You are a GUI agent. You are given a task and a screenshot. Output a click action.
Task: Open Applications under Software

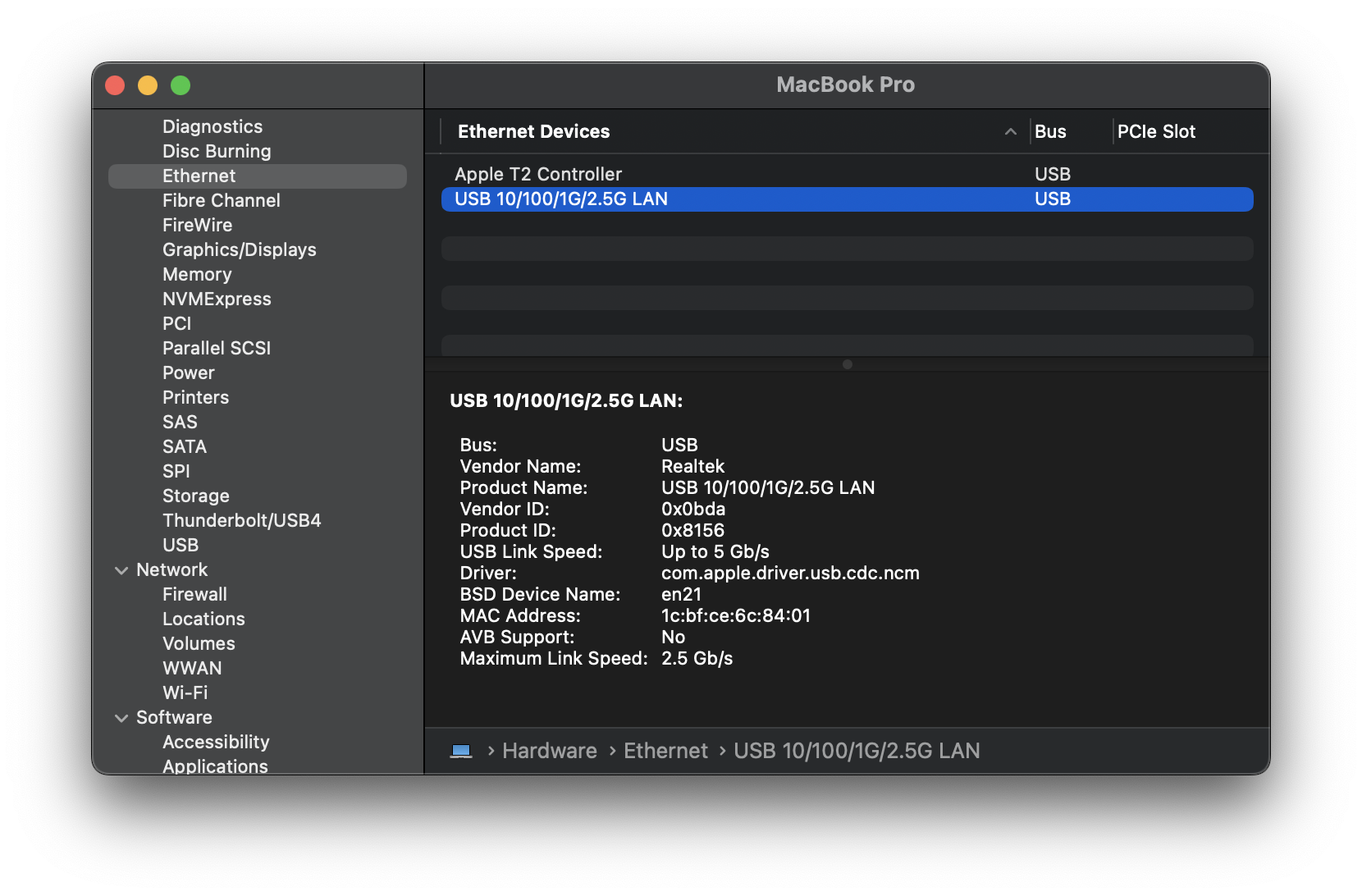(215, 766)
